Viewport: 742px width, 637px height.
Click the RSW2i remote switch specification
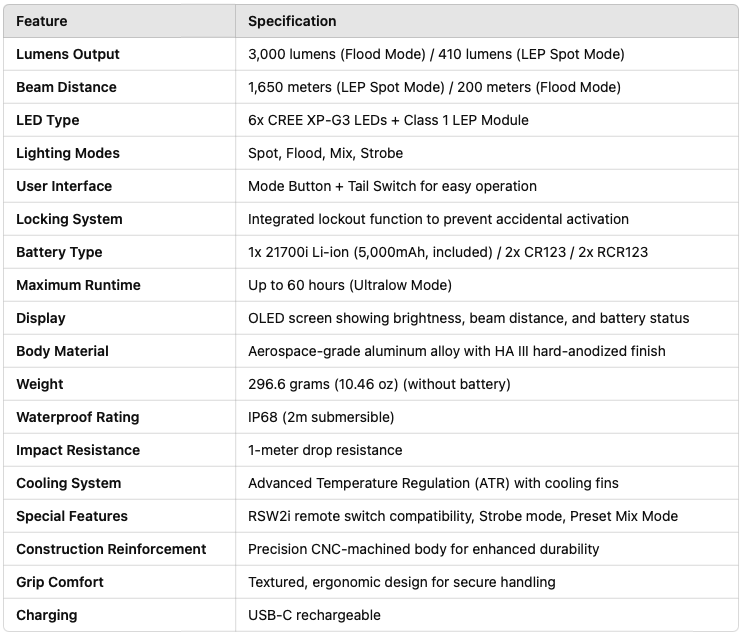coord(462,516)
